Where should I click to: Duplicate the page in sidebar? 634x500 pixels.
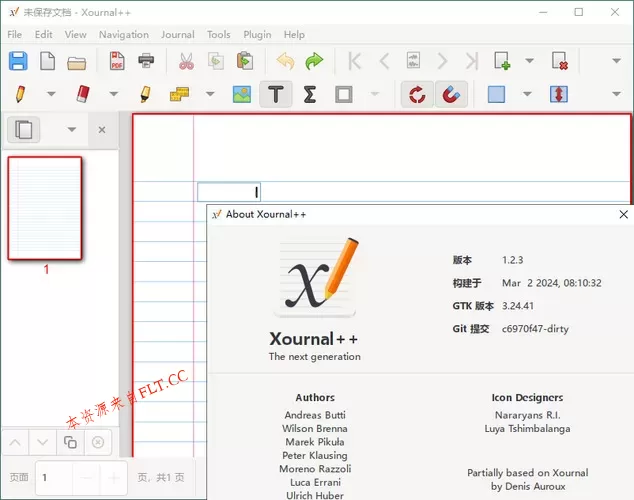coord(70,442)
